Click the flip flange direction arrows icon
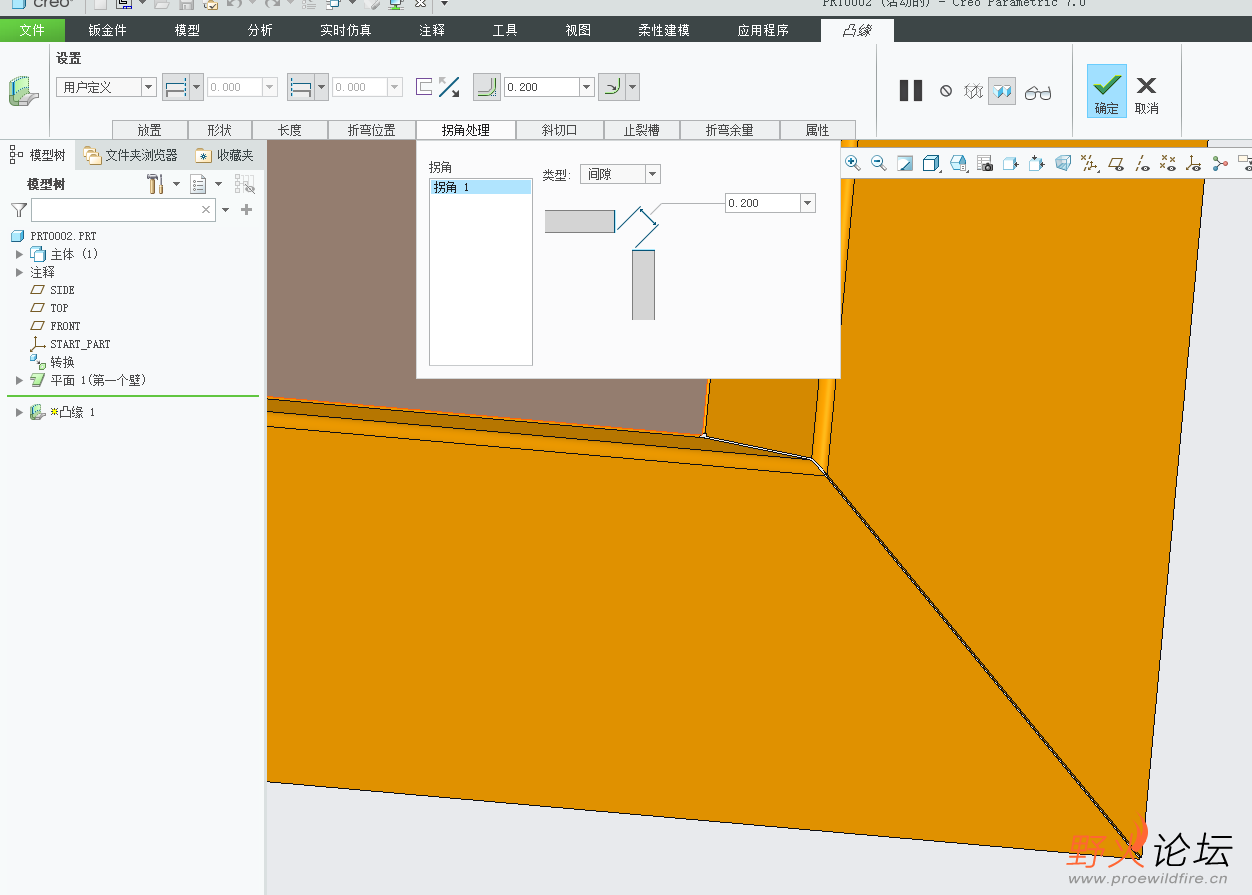The width and height of the screenshot is (1252, 895). click(449, 87)
